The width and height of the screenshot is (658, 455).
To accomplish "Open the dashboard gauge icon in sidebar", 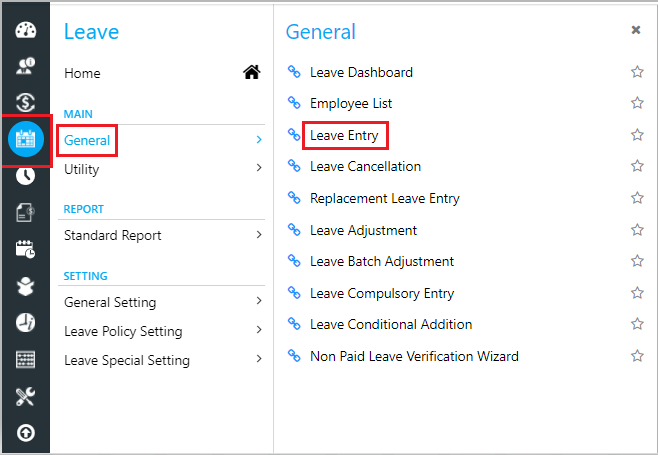I will tap(26, 30).
